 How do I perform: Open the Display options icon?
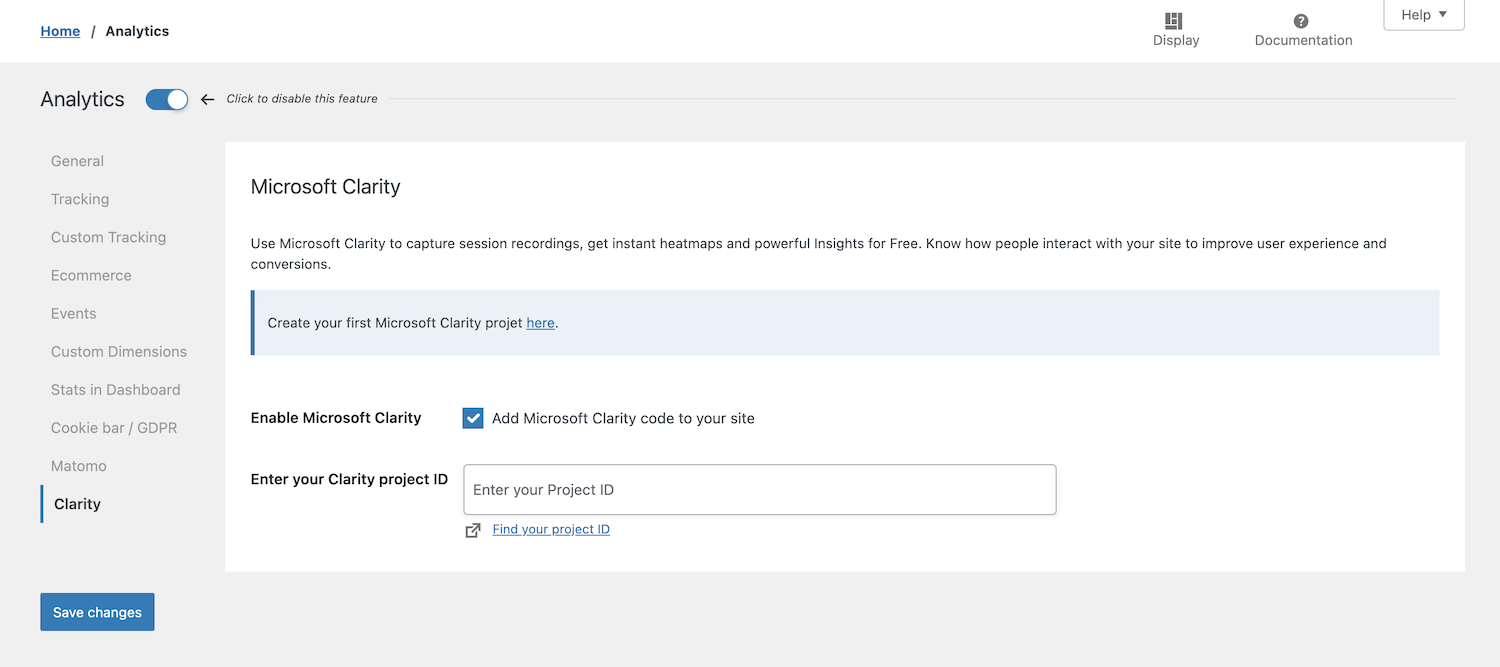click(x=1175, y=21)
